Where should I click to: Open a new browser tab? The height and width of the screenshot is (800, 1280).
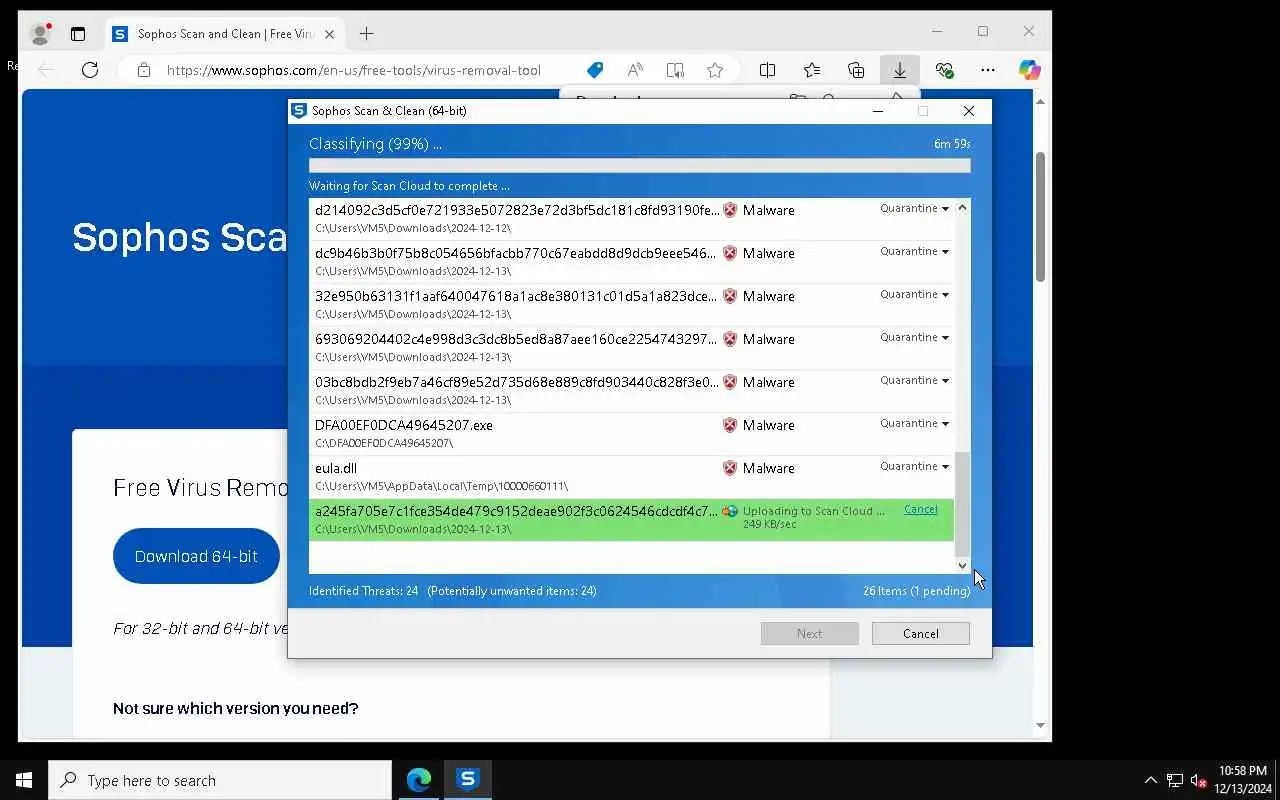point(367,34)
